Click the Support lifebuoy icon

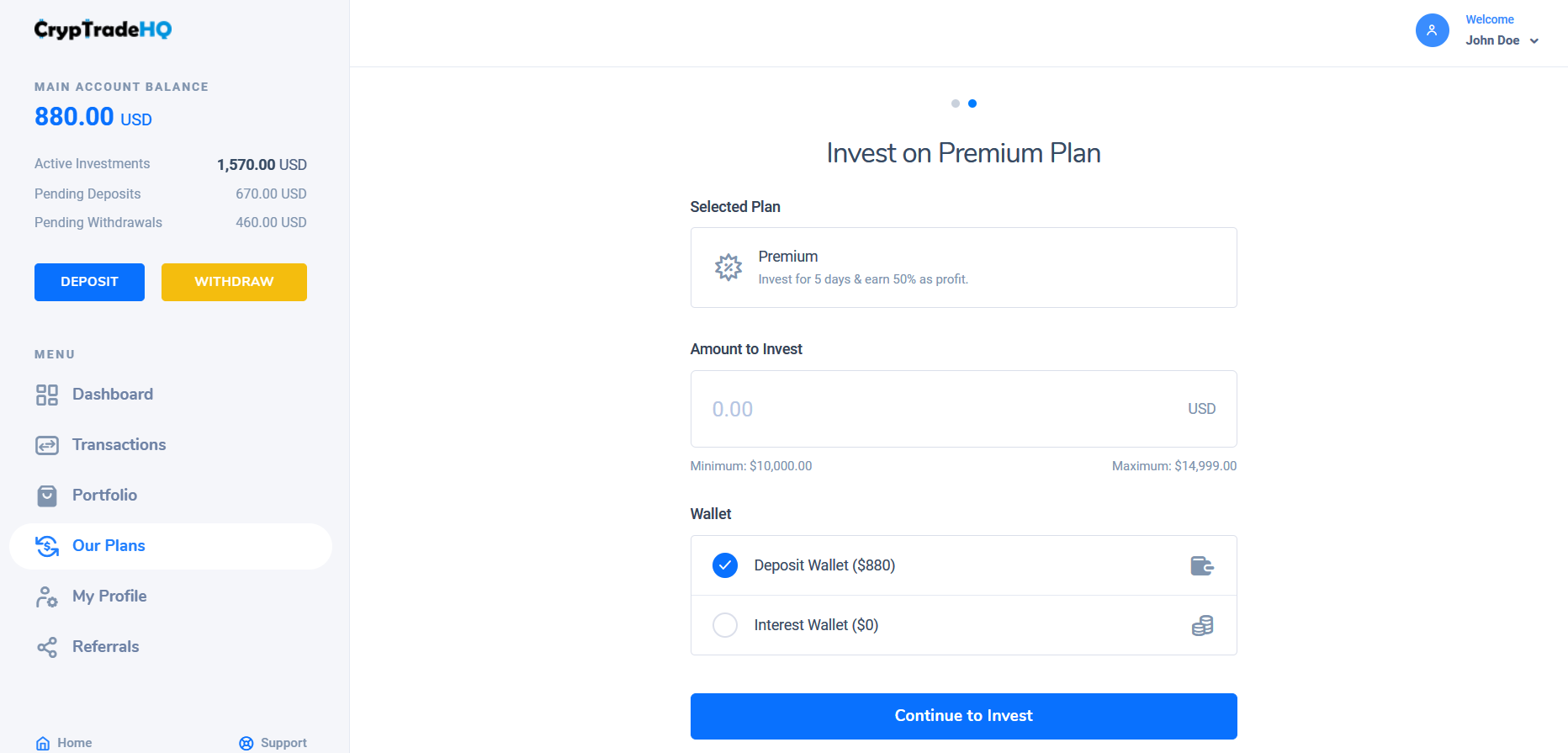(x=246, y=743)
